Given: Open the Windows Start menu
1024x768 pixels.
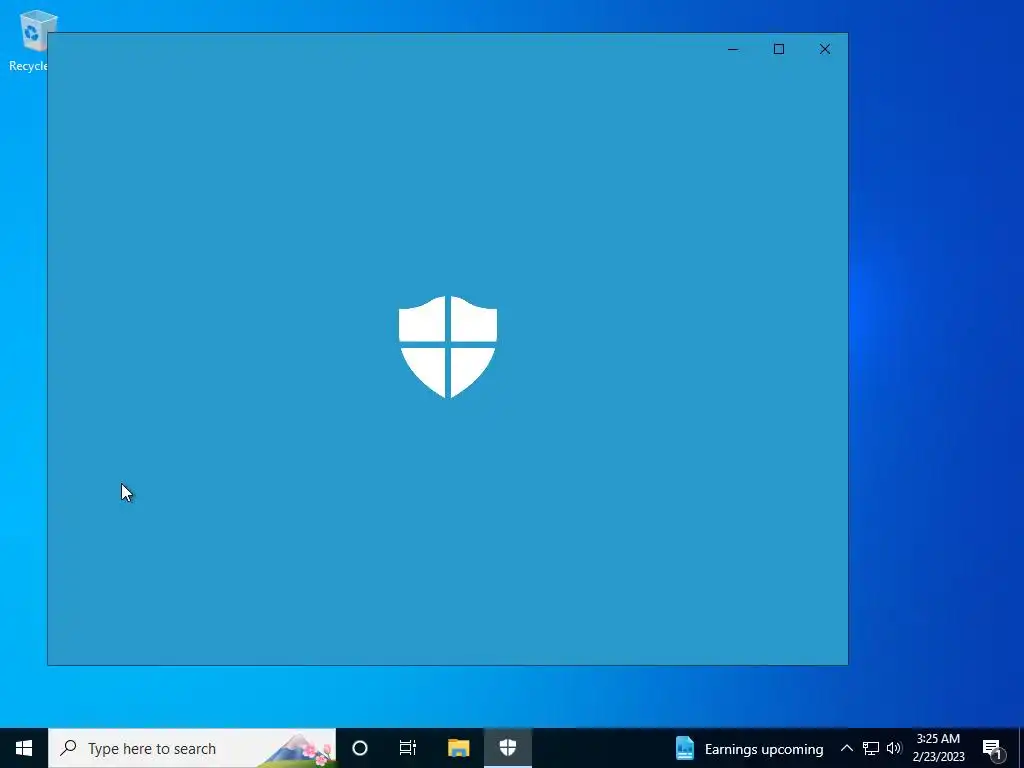Looking at the screenshot, I should (24, 748).
